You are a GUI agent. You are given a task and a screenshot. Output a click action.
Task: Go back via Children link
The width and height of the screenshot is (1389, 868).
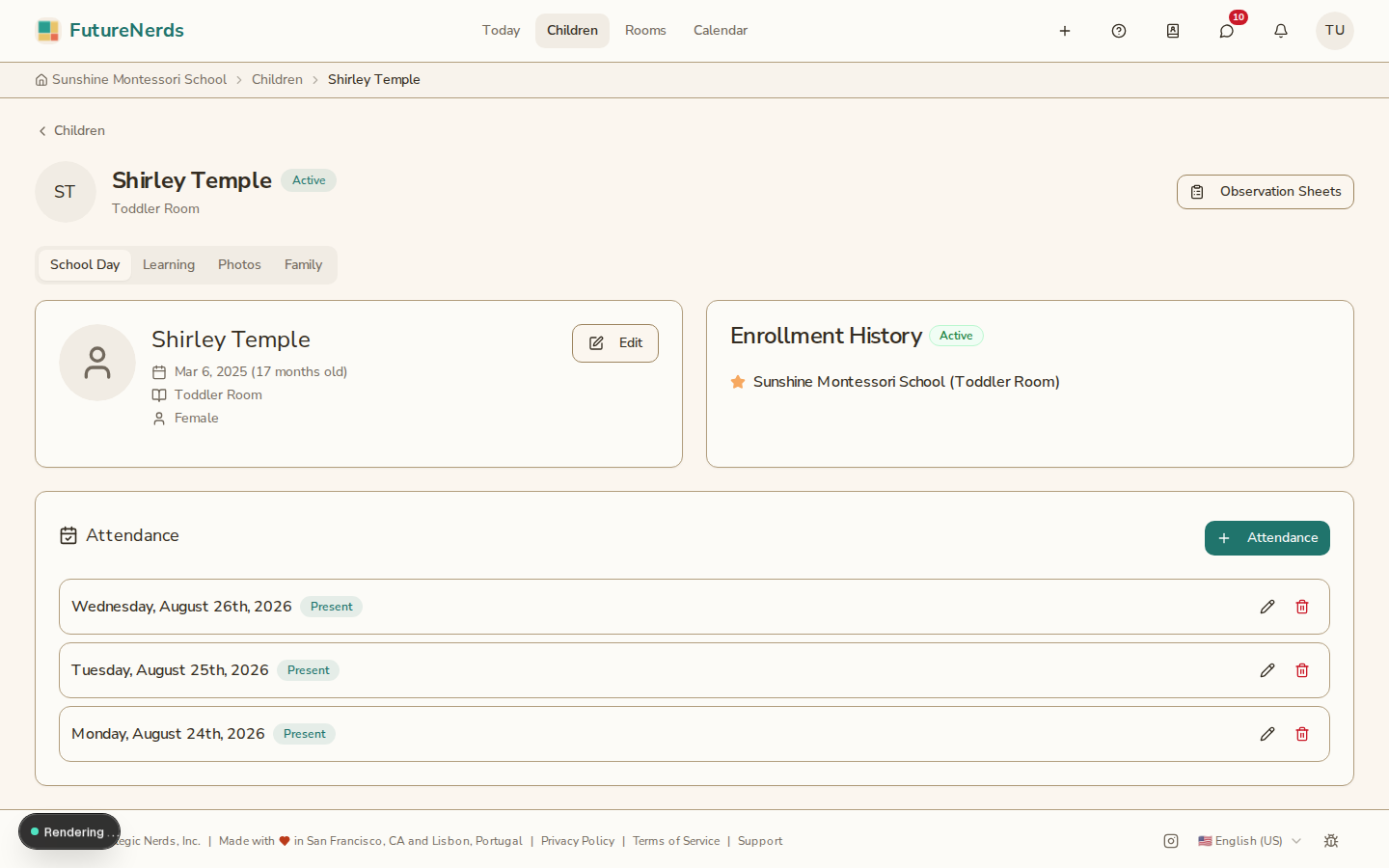tap(71, 131)
